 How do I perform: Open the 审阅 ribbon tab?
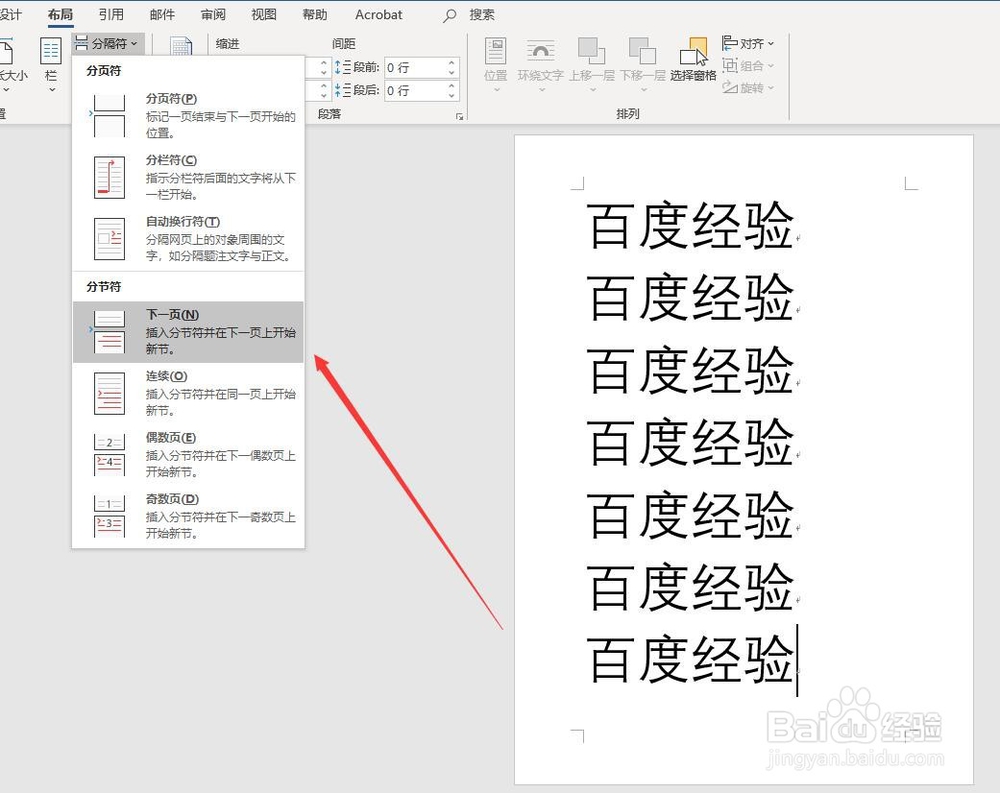pos(213,14)
